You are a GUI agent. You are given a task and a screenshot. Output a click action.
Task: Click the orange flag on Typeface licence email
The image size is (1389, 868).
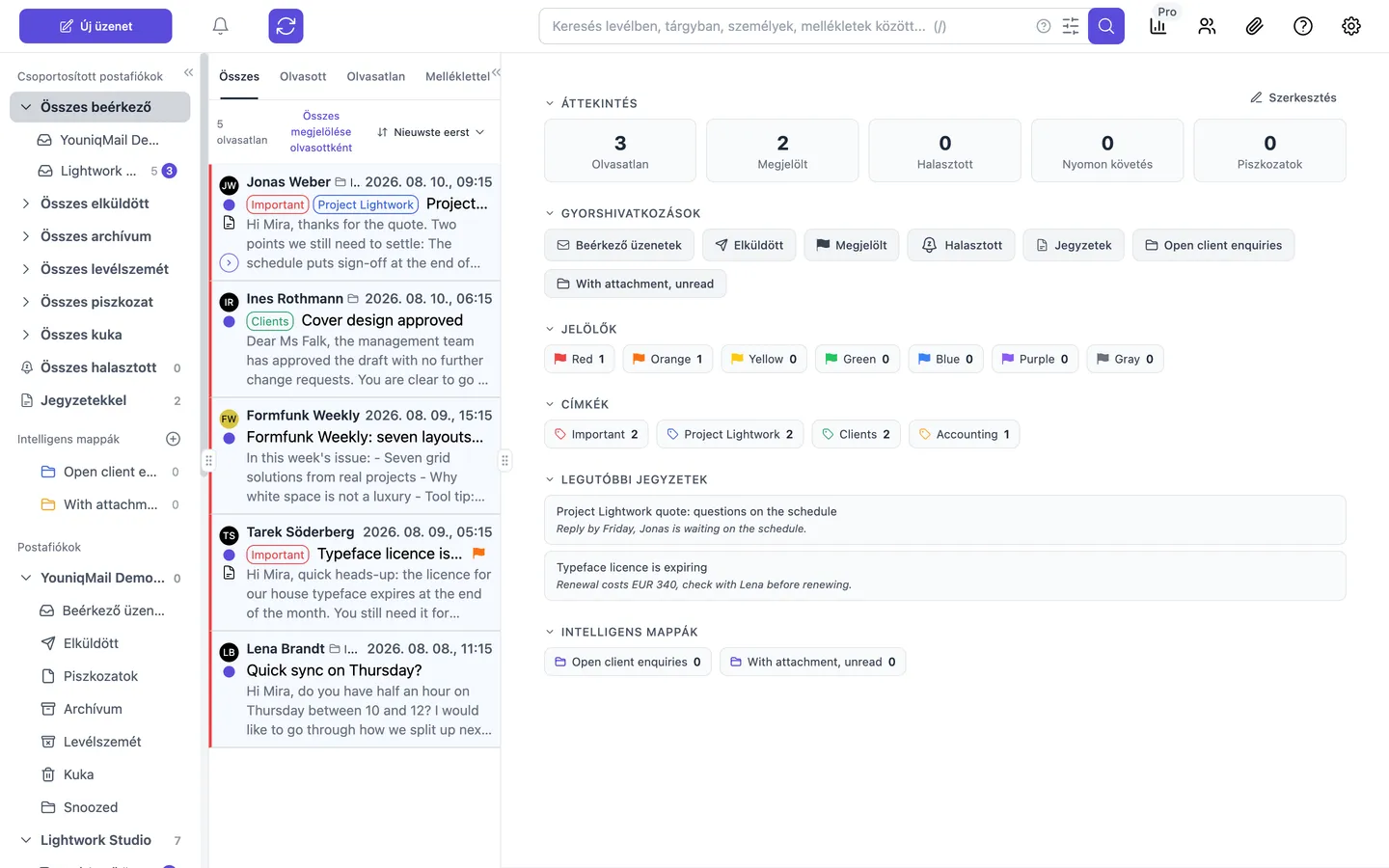pyautogui.click(x=478, y=554)
